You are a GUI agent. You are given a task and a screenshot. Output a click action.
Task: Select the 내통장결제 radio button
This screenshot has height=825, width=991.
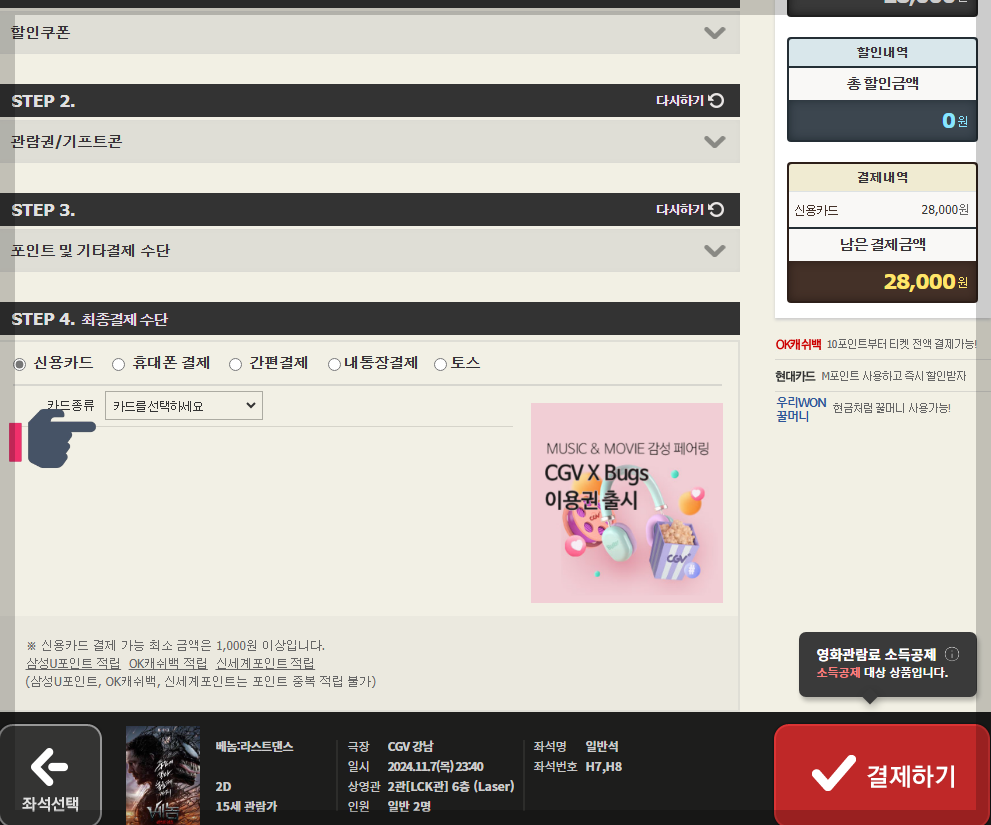(x=334, y=364)
